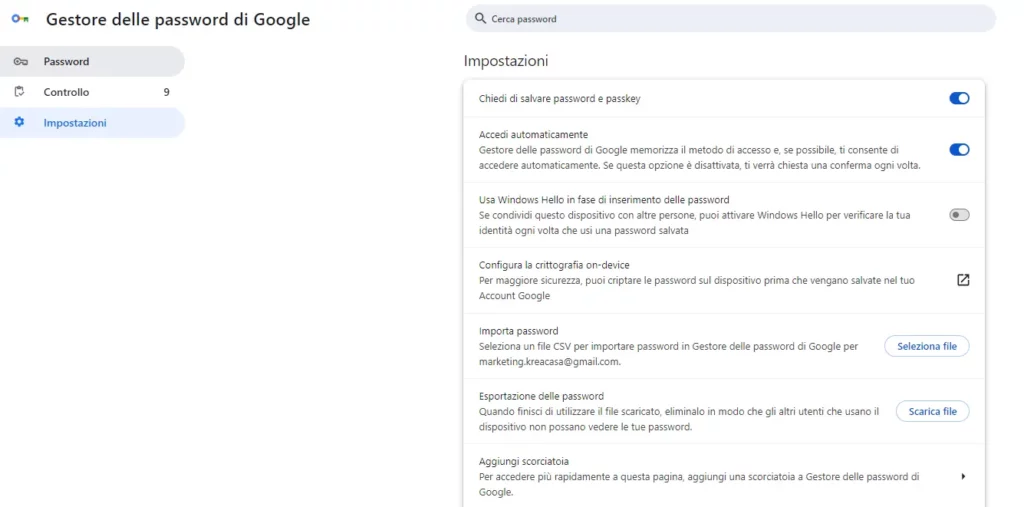Focus the Cerca password search field
Image resolution: width=1024 pixels, height=507 pixels.
731,19
